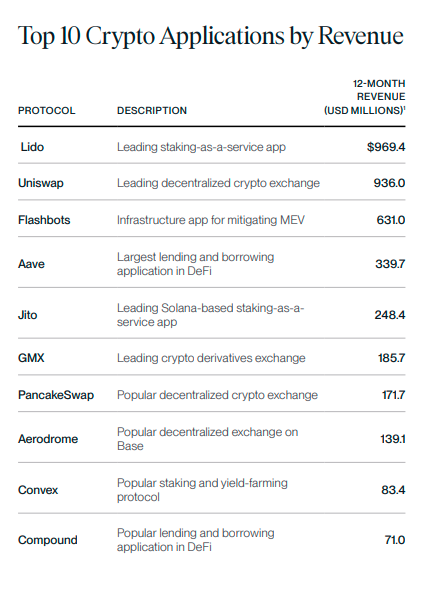Select Uniswap's 936.0 revenue figure
The width and height of the screenshot is (433, 593).
tap(389, 183)
